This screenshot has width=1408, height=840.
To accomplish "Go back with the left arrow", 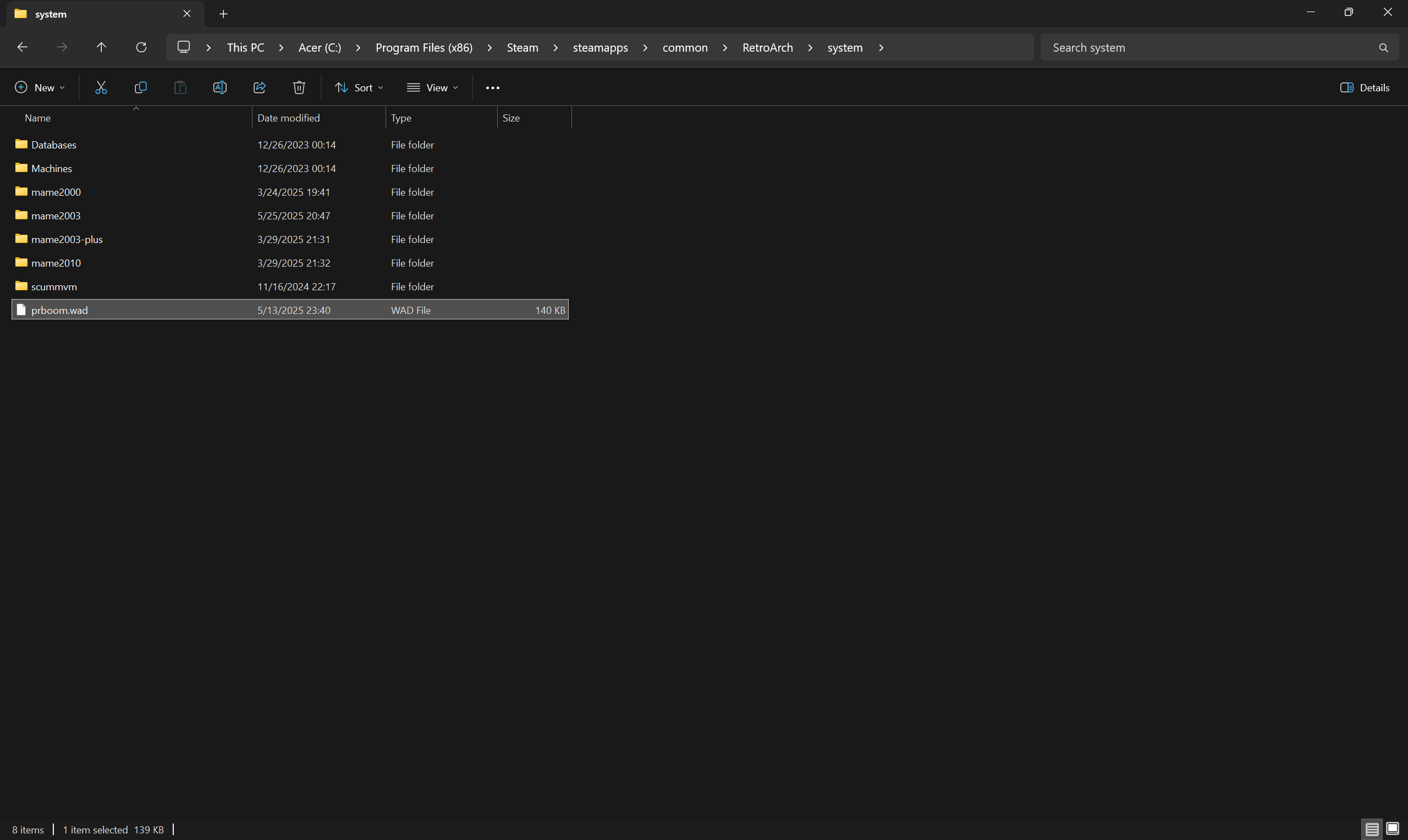I will click(23, 47).
